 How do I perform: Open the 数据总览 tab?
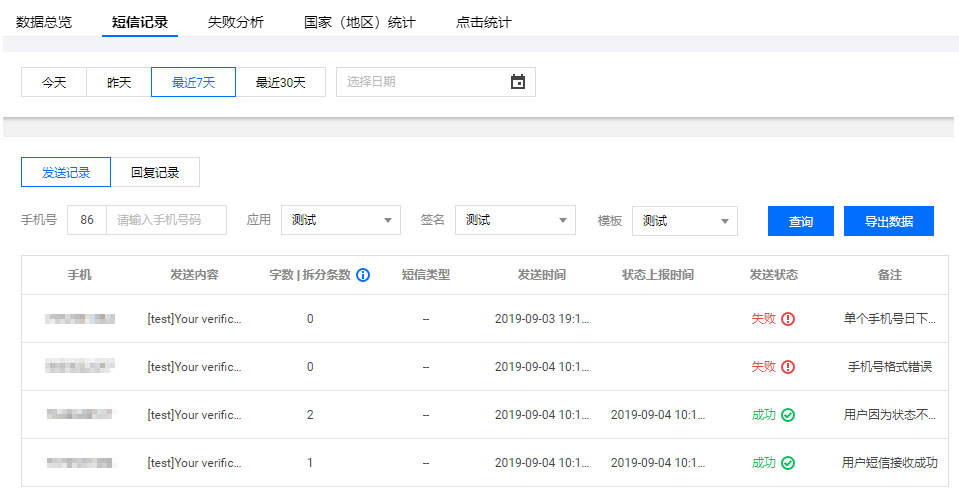44,22
